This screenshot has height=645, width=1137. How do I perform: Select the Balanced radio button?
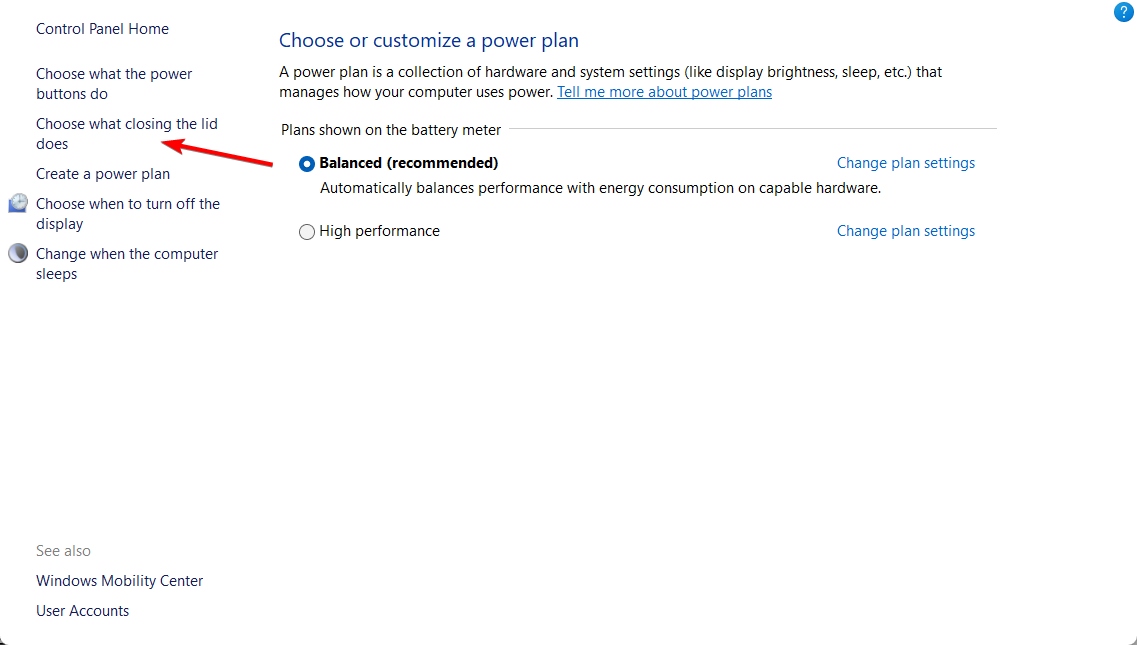(x=307, y=163)
